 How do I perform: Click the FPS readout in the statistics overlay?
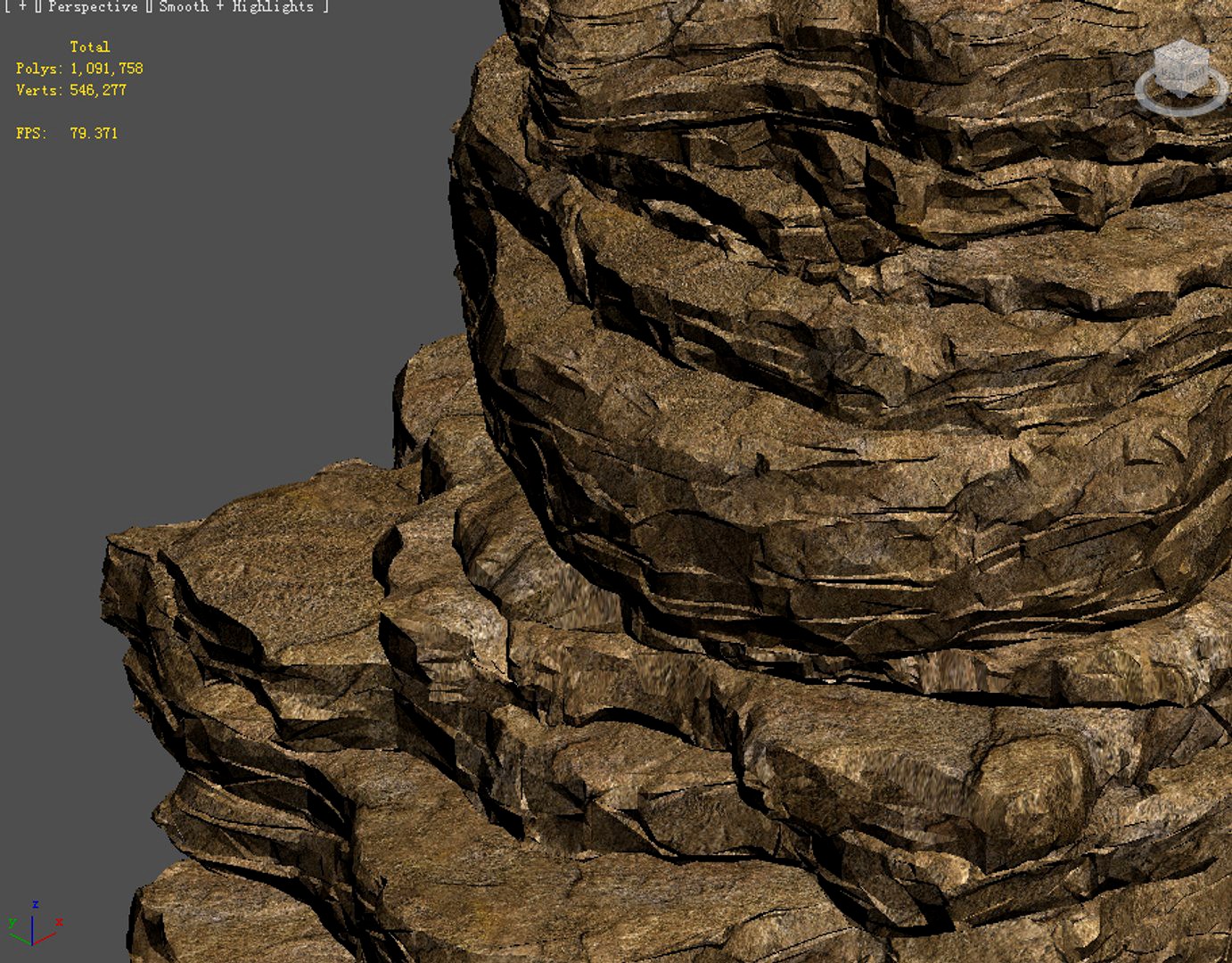[66, 134]
